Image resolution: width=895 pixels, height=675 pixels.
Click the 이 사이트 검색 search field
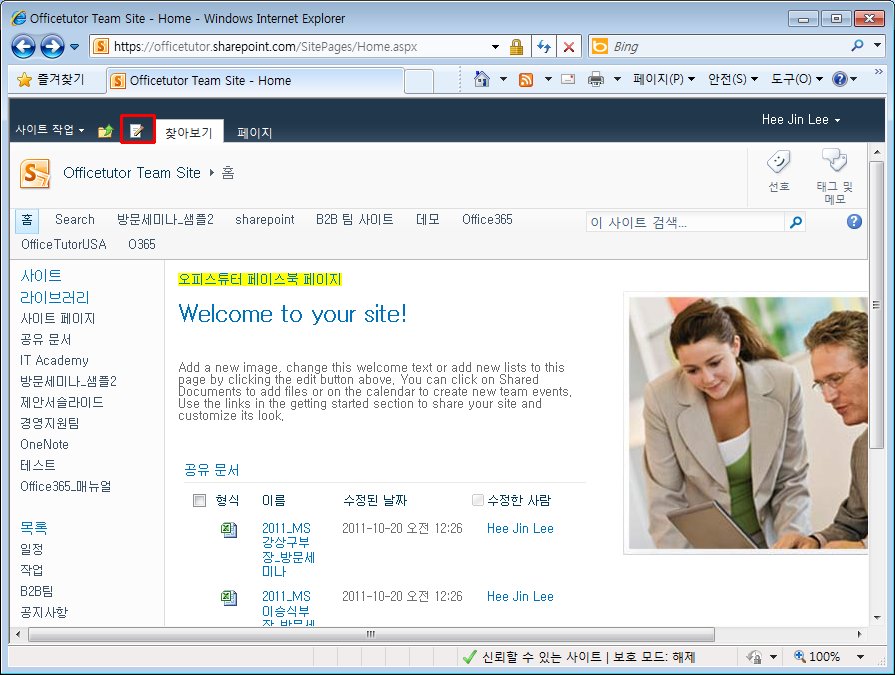[x=685, y=222]
